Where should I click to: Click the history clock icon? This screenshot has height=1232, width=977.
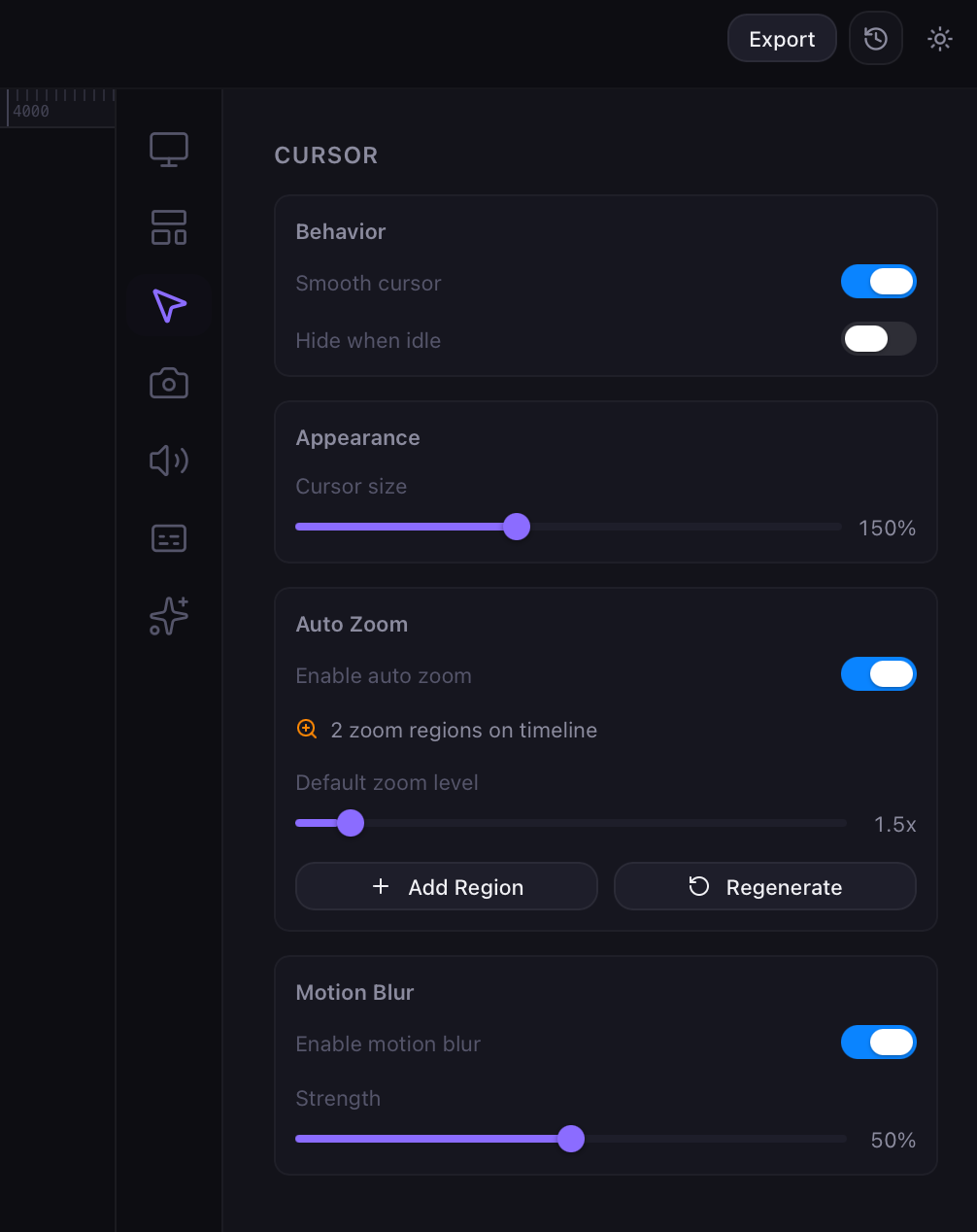876,39
